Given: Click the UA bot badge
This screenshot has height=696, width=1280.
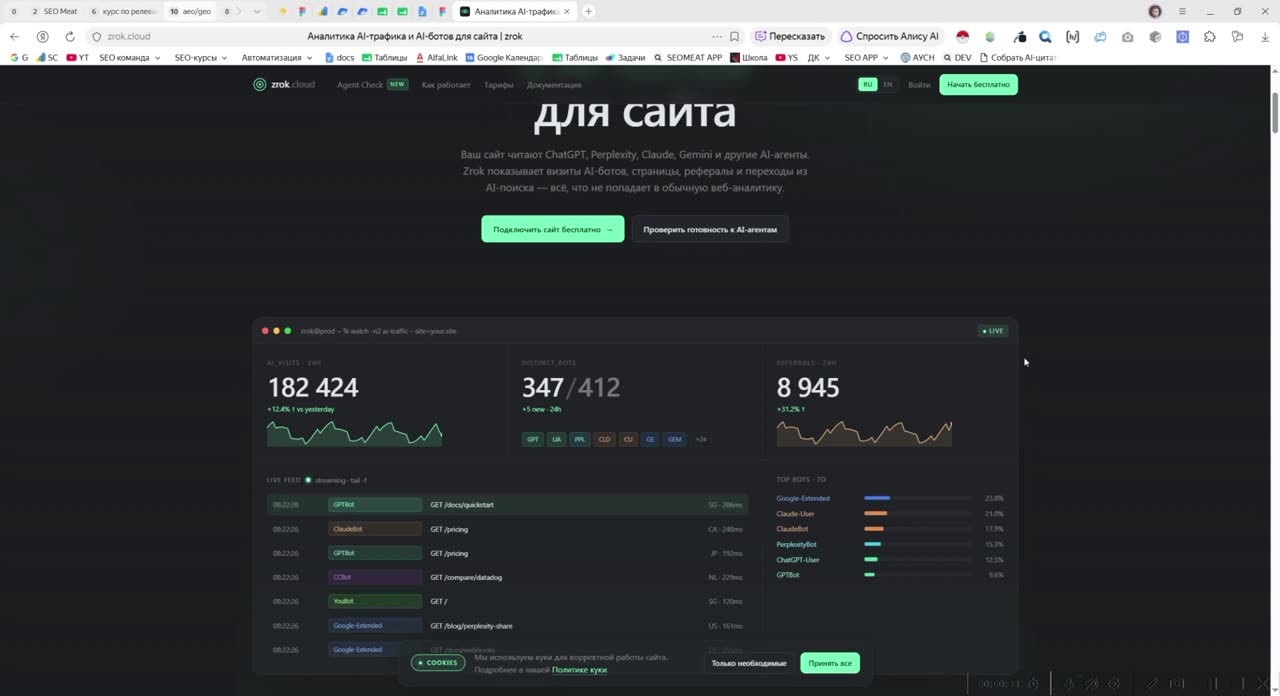Looking at the screenshot, I should click(x=557, y=439).
